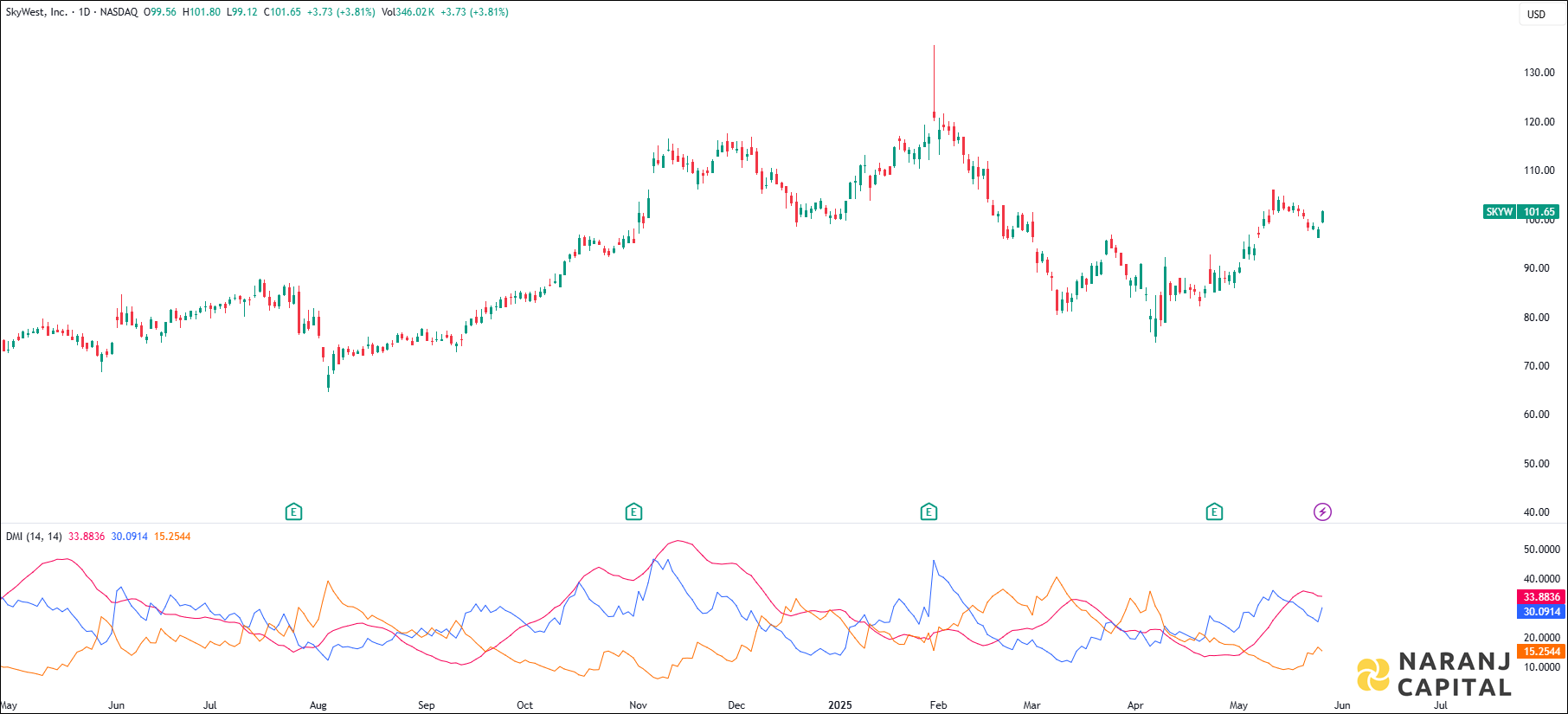Click the 110.00 price axis label
This screenshot has height=714, width=1568.
click(x=1539, y=170)
